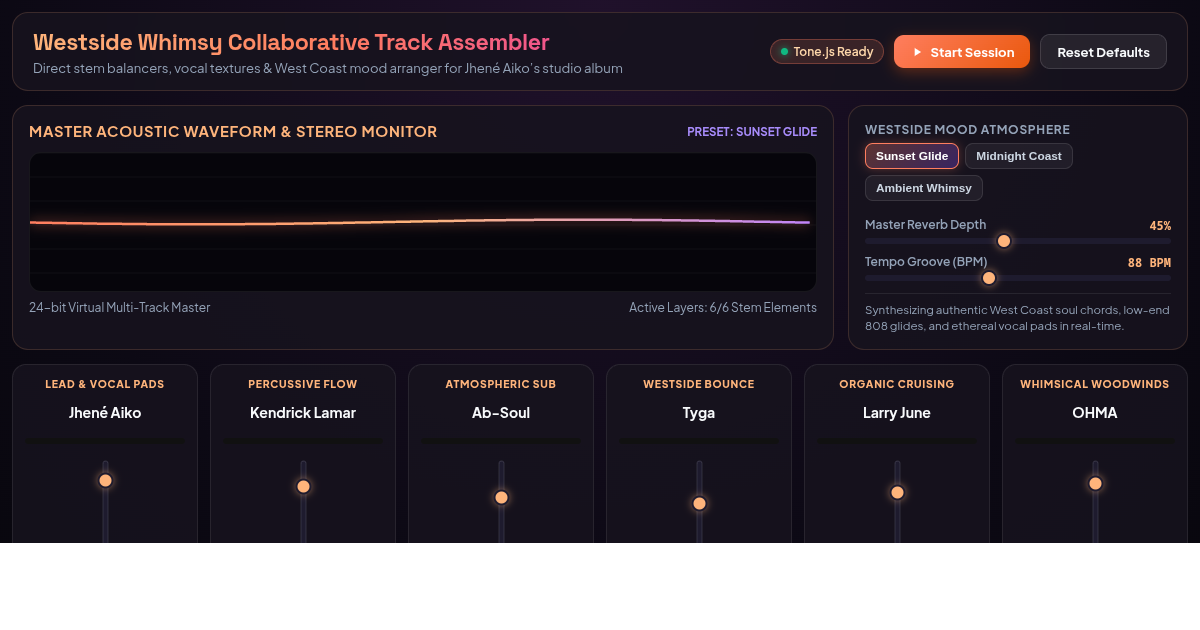This screenshot has width=1200, height=630.
Task: Click the Master Acoustic Waveform & Stereo Monitor heading
Action: (233, 132)
